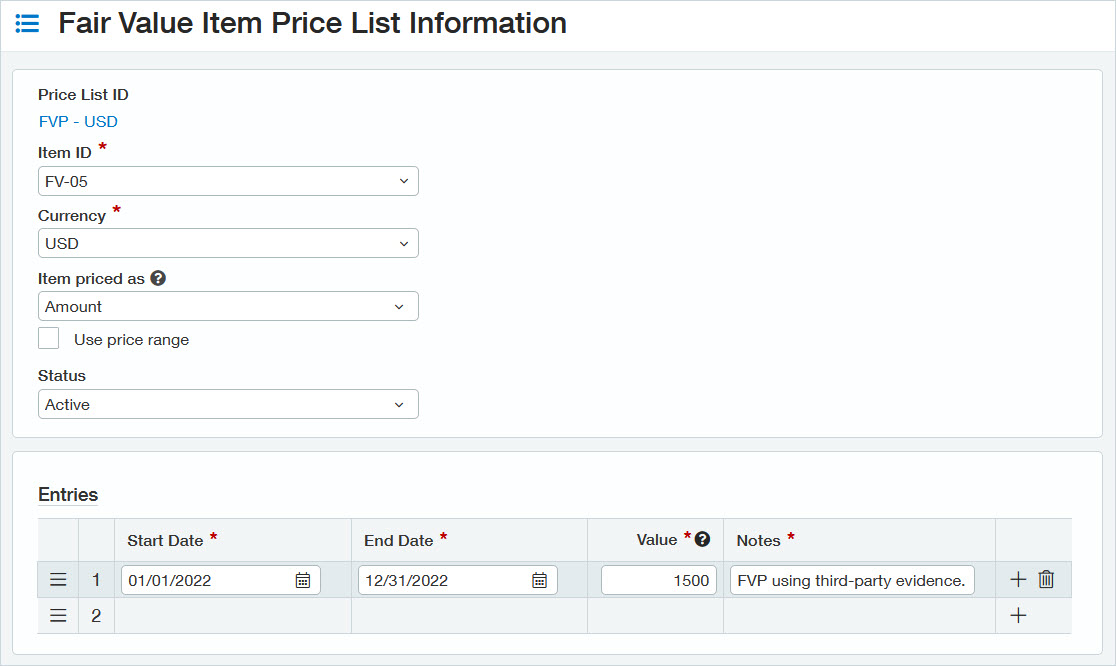Click the drag handle on row 2
1116x666 pixels.
[x=57, y=615]
